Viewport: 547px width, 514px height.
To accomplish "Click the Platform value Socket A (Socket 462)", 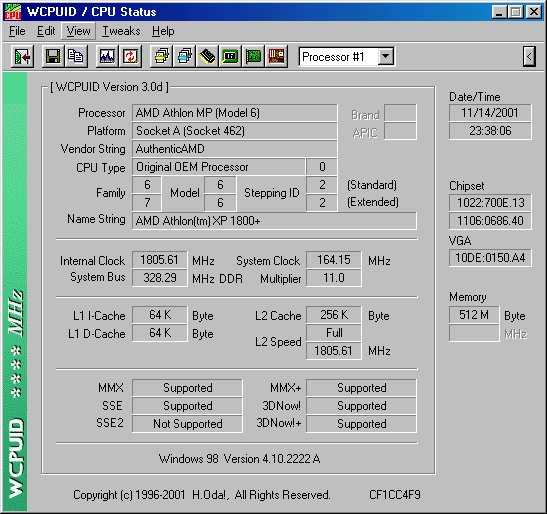I will pos(234,131).
